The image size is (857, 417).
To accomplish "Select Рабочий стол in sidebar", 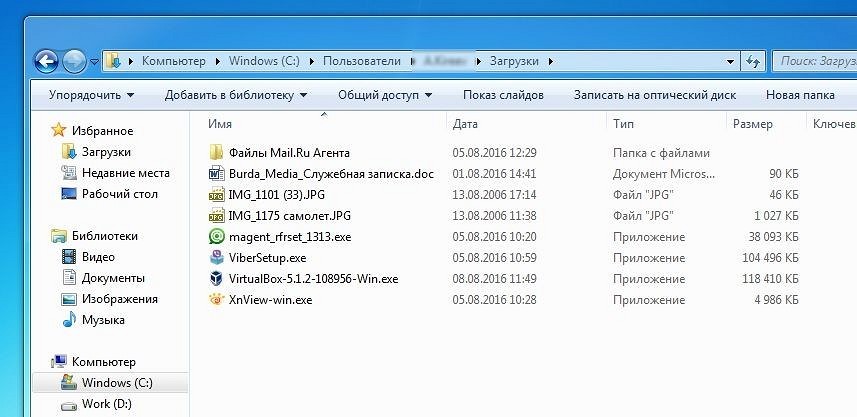I will tap(120, 194).
